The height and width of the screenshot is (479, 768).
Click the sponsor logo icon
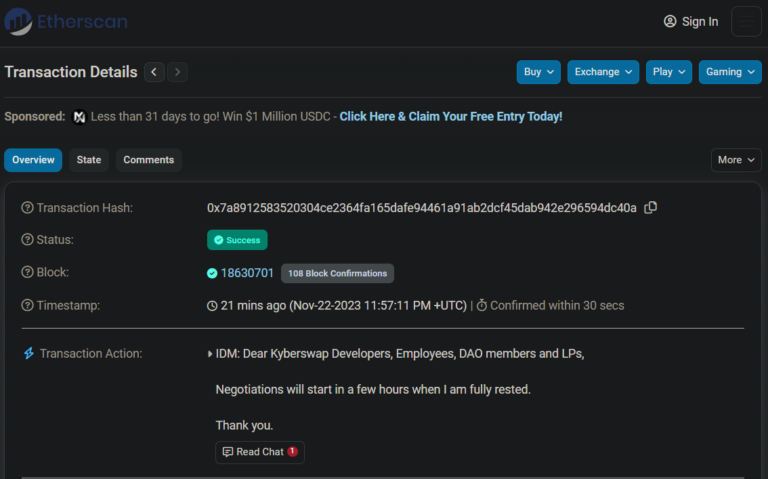coord(79,117)
